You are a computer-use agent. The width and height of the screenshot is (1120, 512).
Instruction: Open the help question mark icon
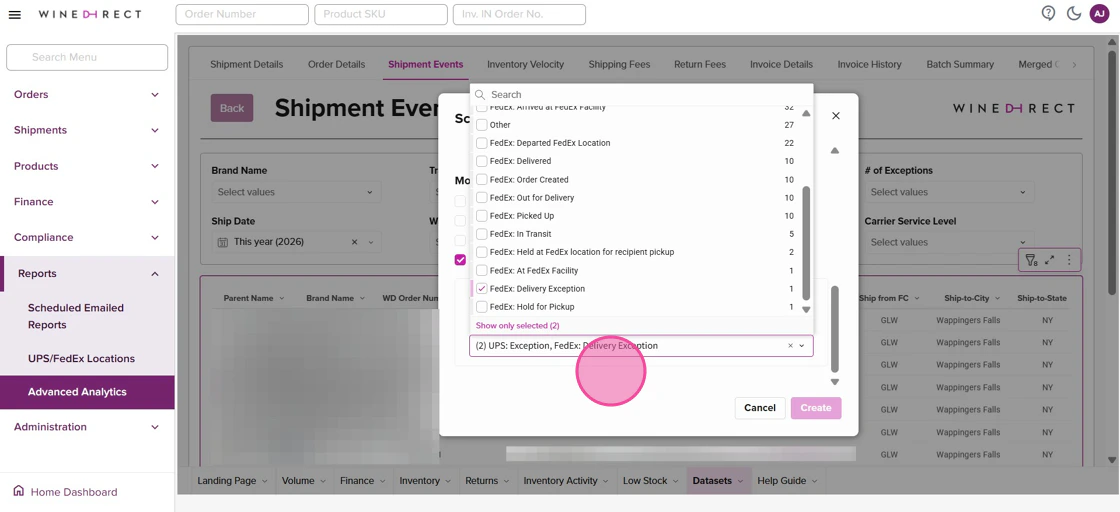click(x=1048, y=14)
